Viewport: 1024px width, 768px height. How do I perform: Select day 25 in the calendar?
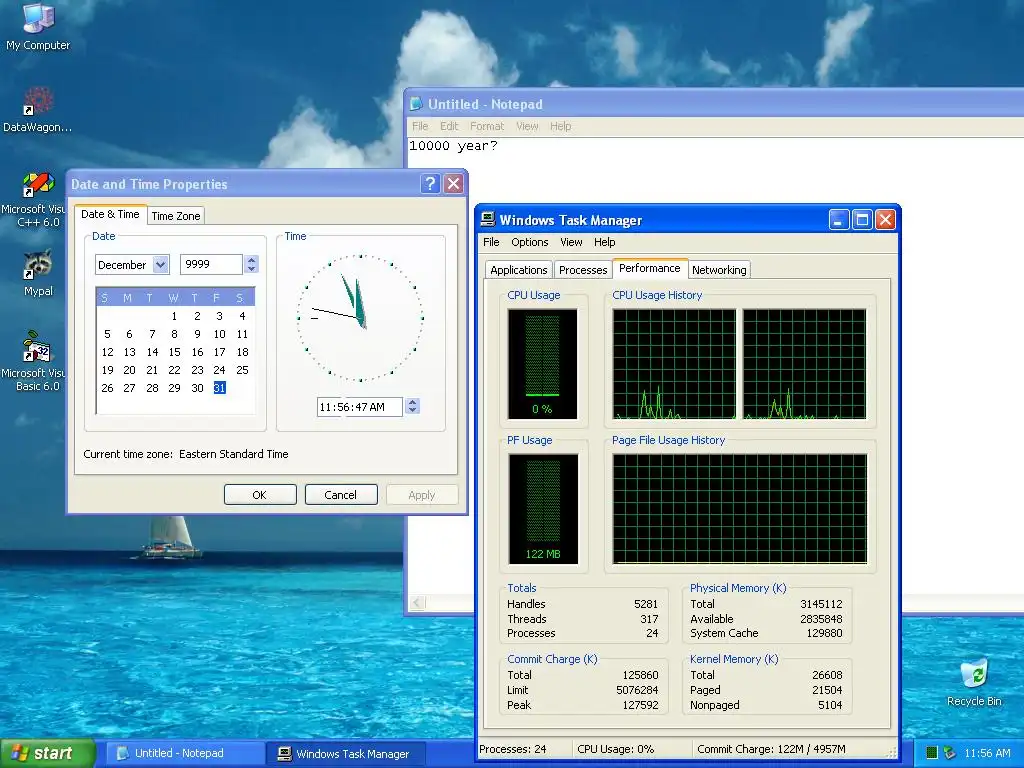[242, 370]
